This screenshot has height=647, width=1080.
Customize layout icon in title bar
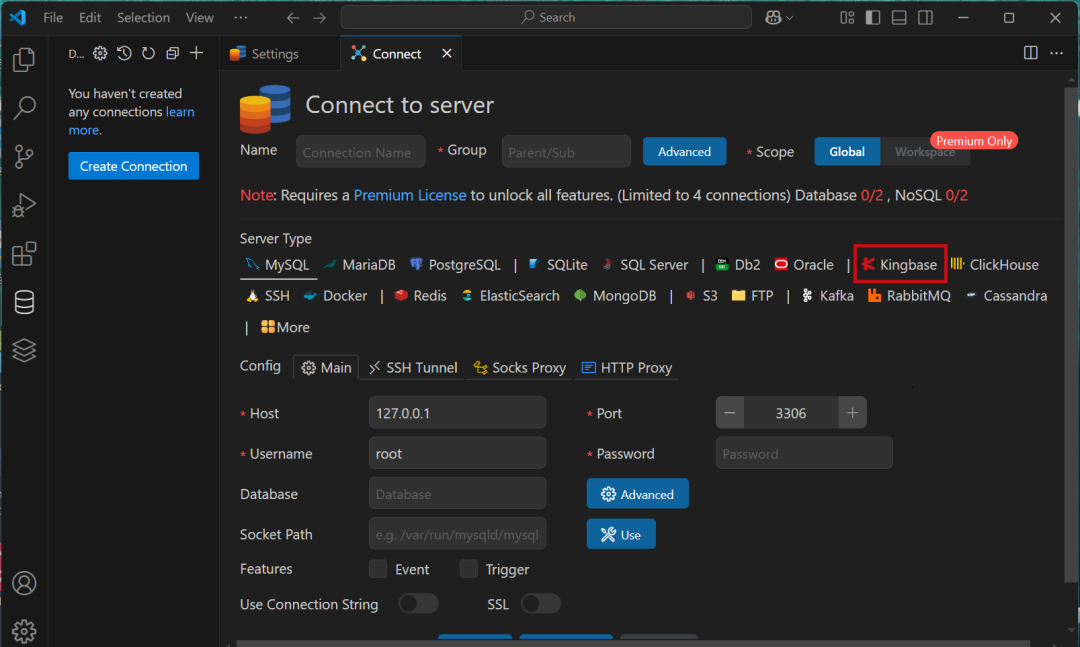[x=847, y=17]
